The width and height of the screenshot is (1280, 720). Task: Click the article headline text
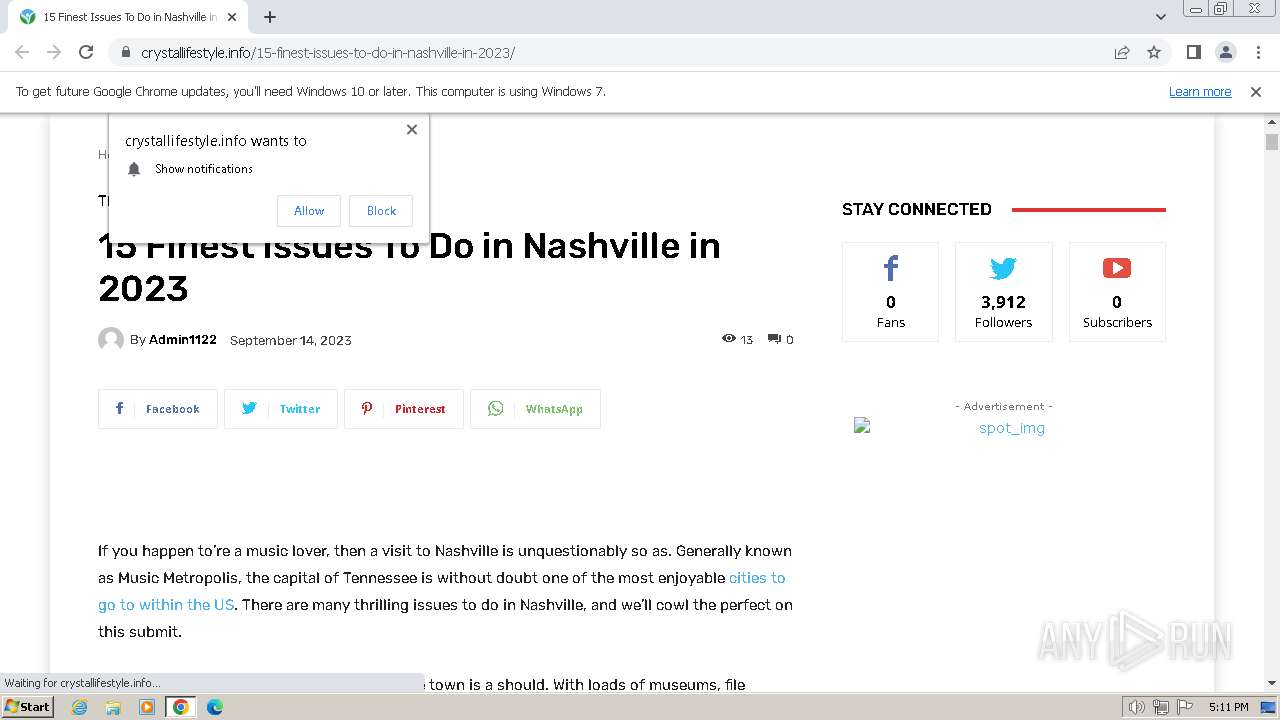[x=409, y=266]
